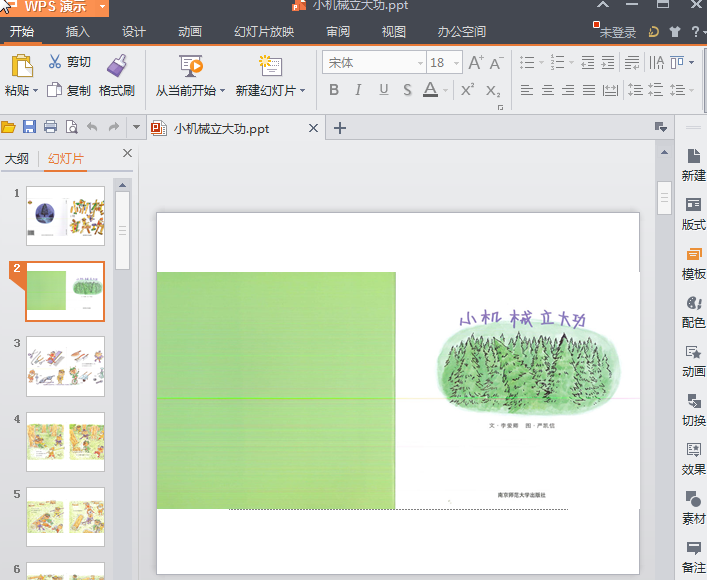Click the Cut (剪切) scissors icon

click(x=54, y=62)
